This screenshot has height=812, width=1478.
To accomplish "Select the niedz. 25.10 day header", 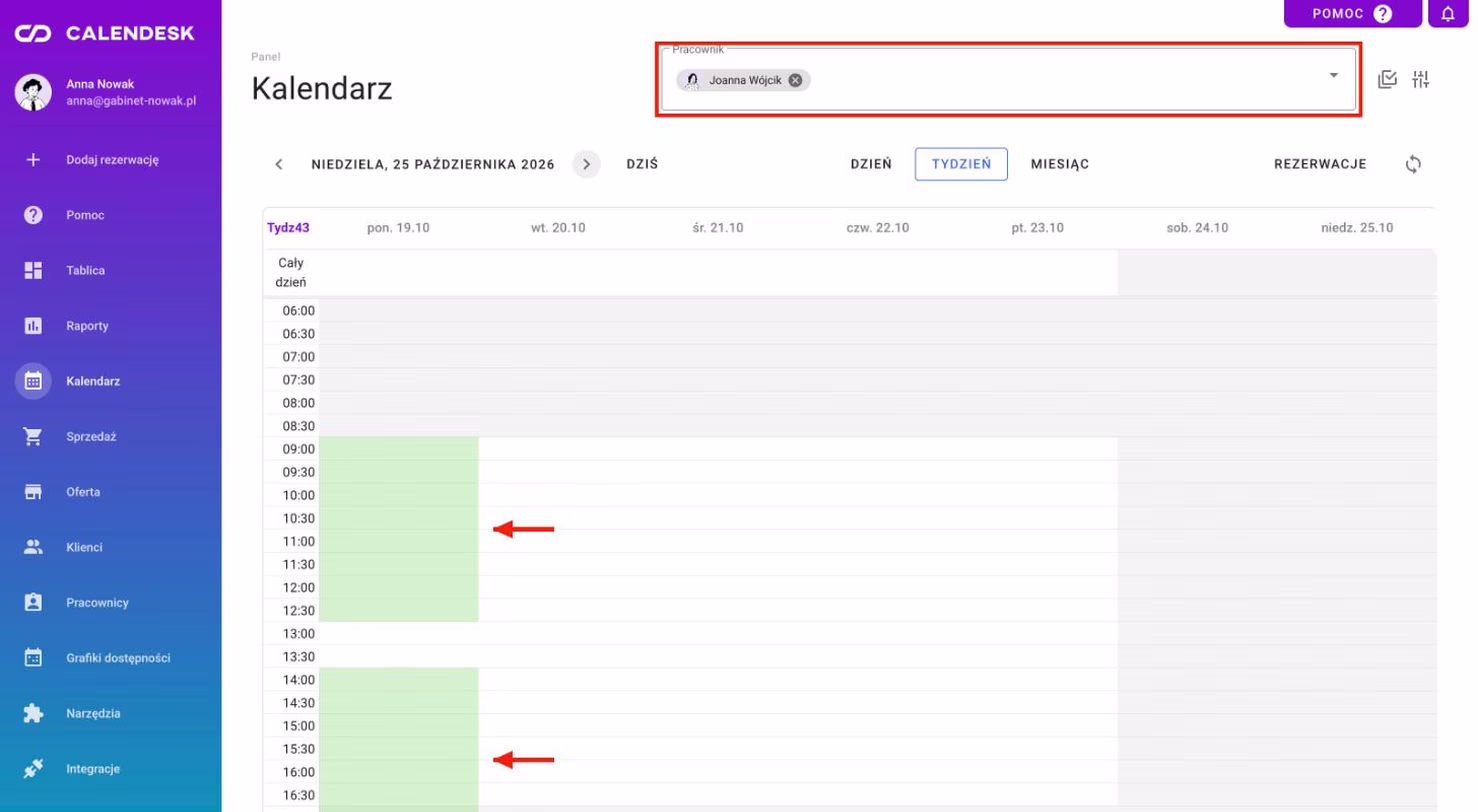I will [1356, 228].
